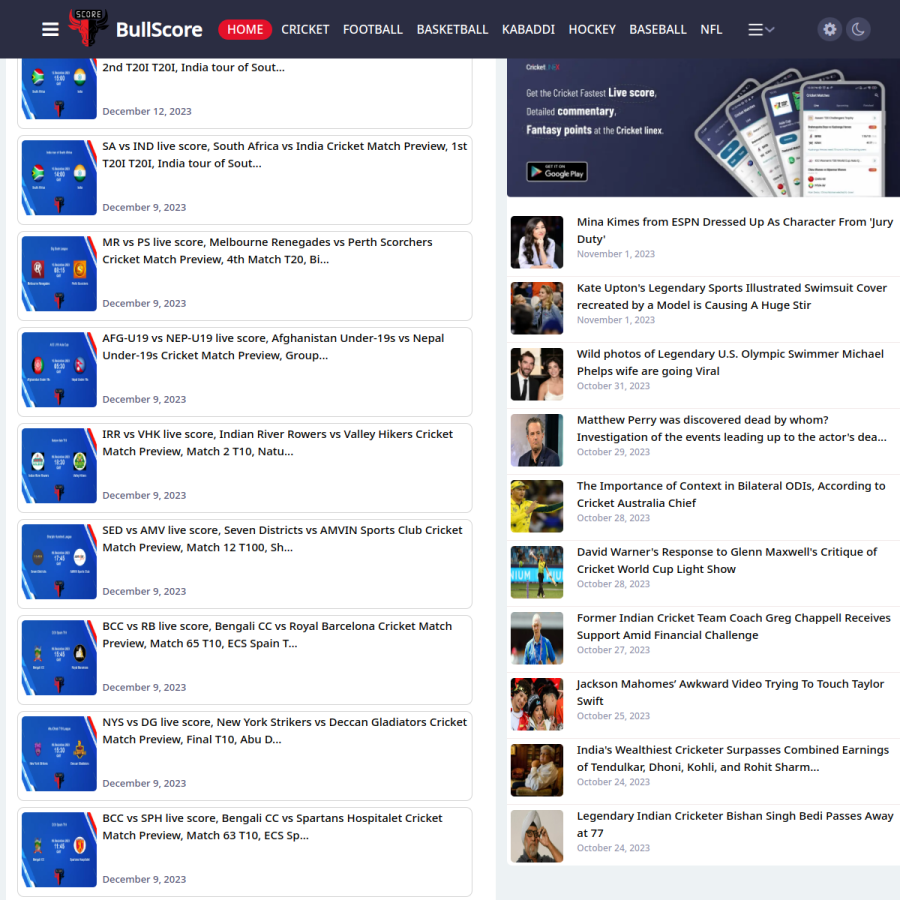Open Jackson Mahomes Taylor Swift article
This screenshot has height=900, width=900.
click(730, 692)
